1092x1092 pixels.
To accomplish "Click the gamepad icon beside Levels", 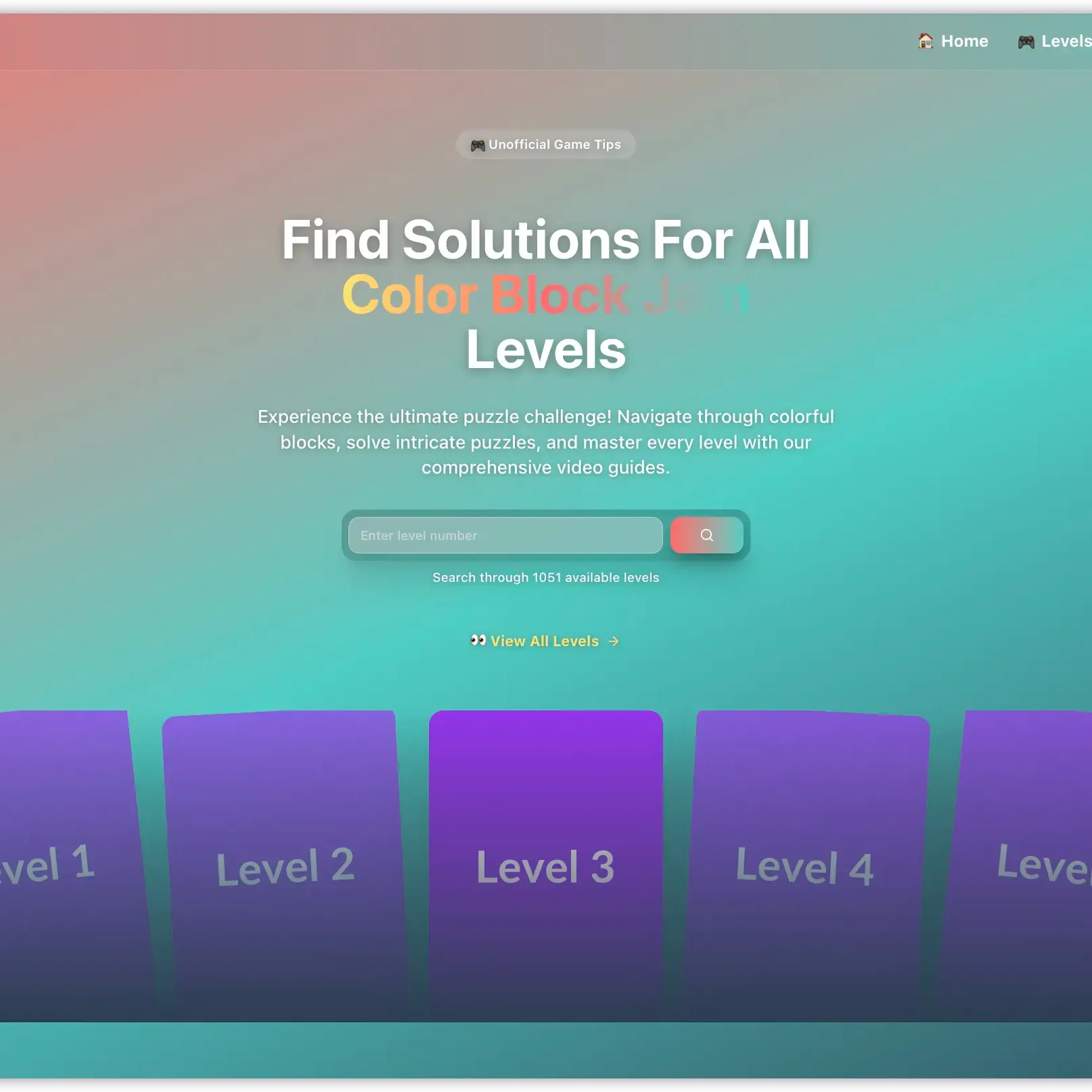I will pyautogui.click(x=1026, y=42).
